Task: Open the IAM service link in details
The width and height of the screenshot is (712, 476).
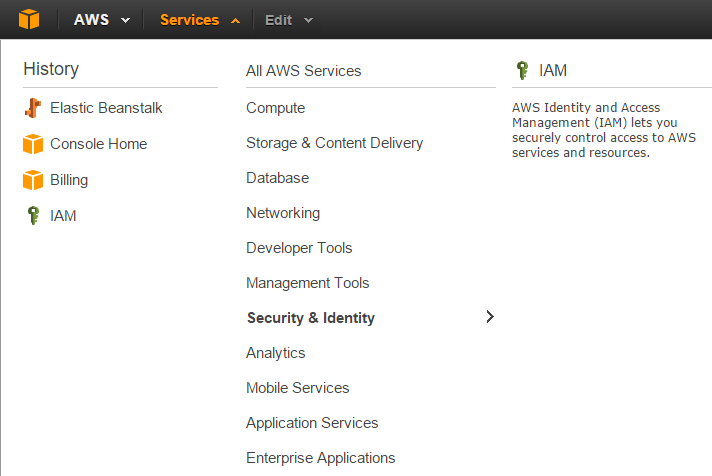Action: [x=553, y=71]
